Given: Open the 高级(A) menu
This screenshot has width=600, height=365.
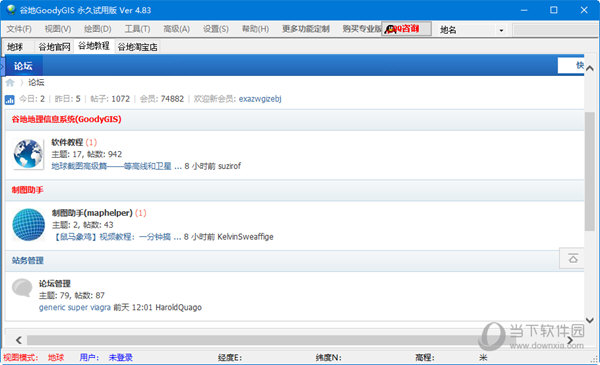Looking at the screenshot, I should (176, 29).
